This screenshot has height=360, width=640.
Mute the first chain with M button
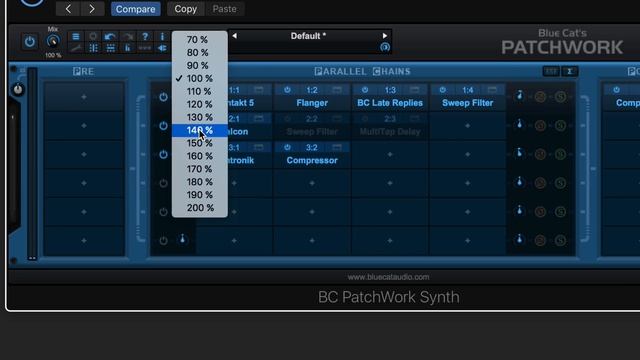(540, 97)
